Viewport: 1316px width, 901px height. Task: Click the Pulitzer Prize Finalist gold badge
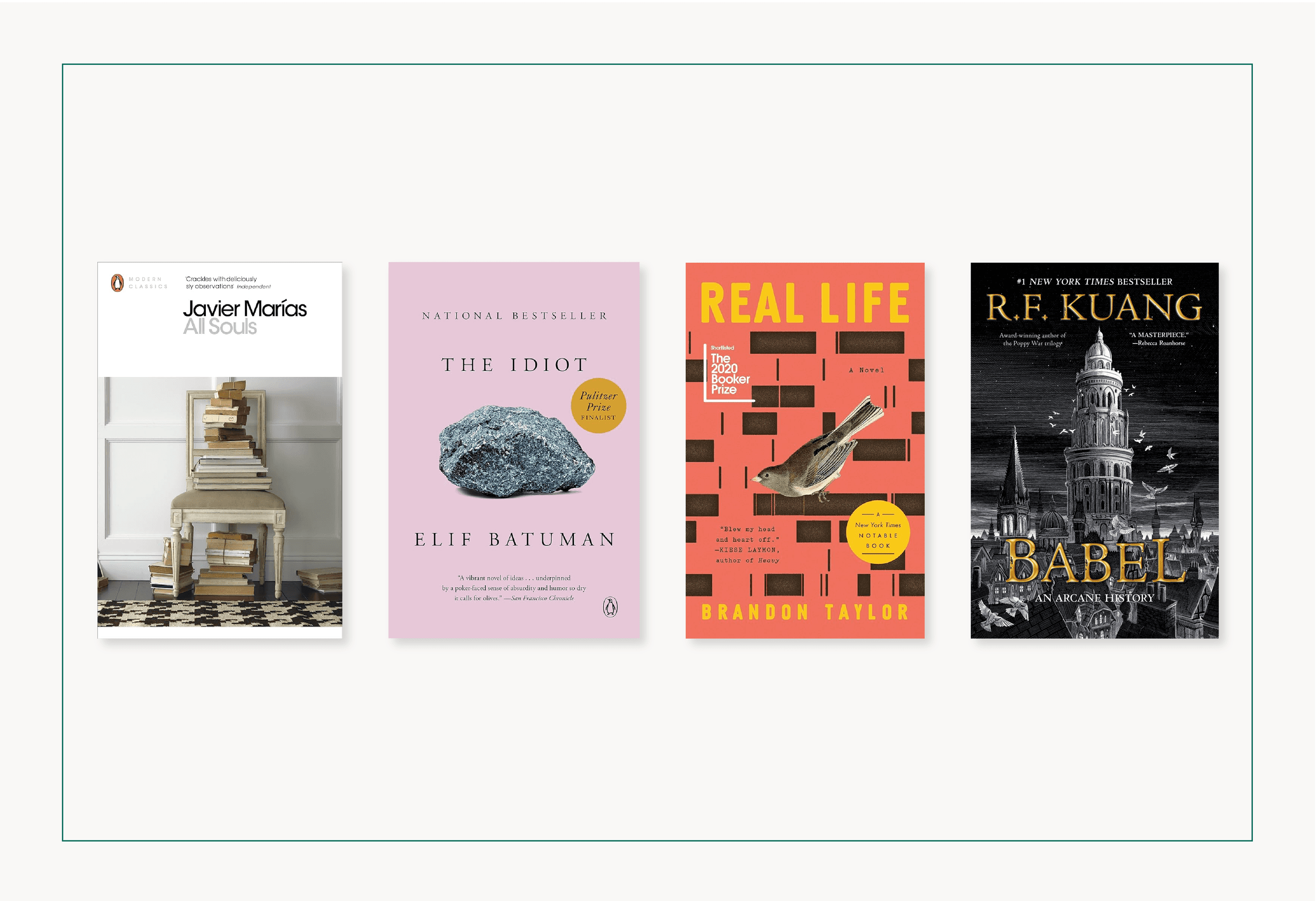pos(599,405)
